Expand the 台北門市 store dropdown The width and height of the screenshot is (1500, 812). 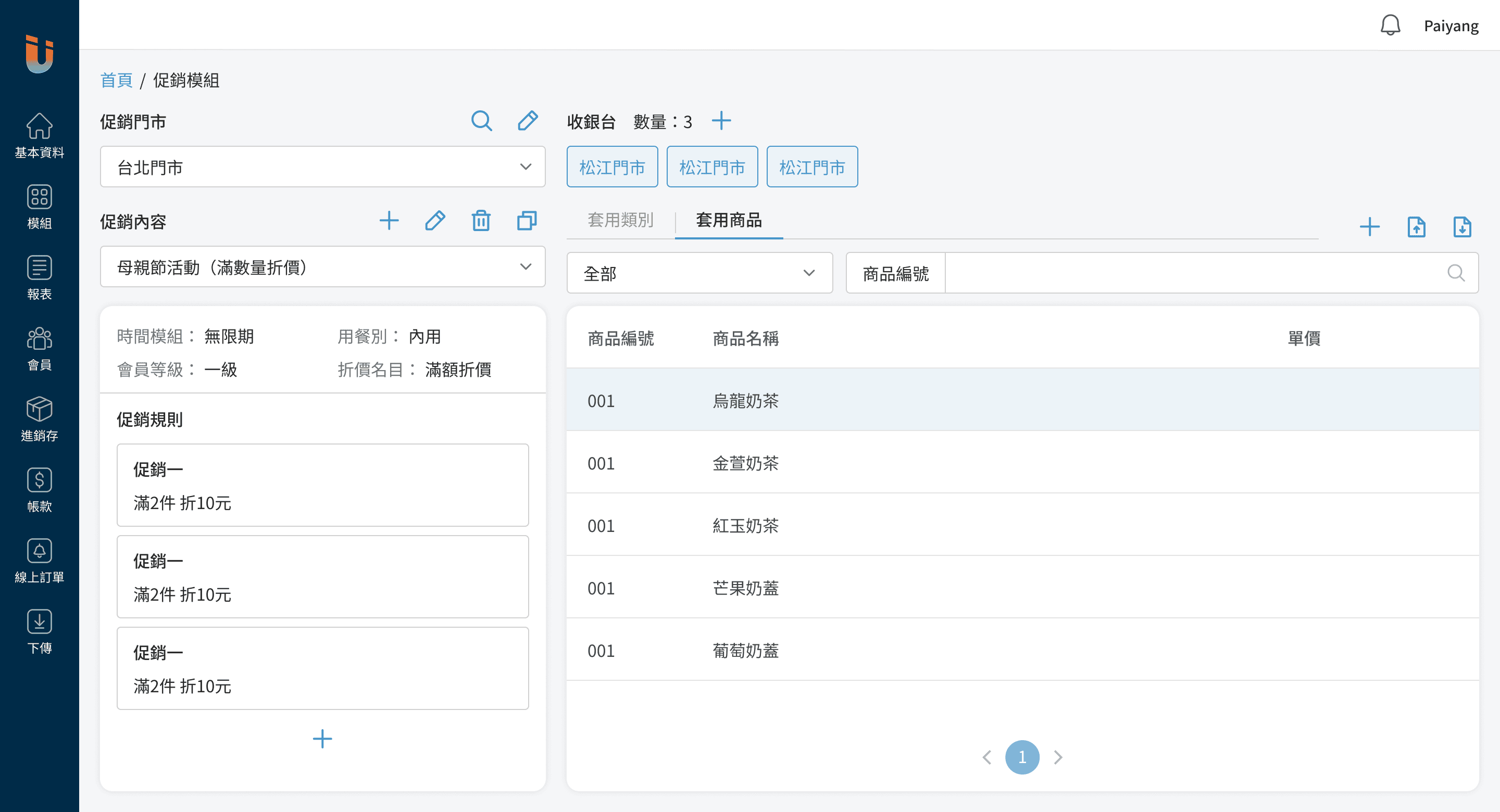322,167
